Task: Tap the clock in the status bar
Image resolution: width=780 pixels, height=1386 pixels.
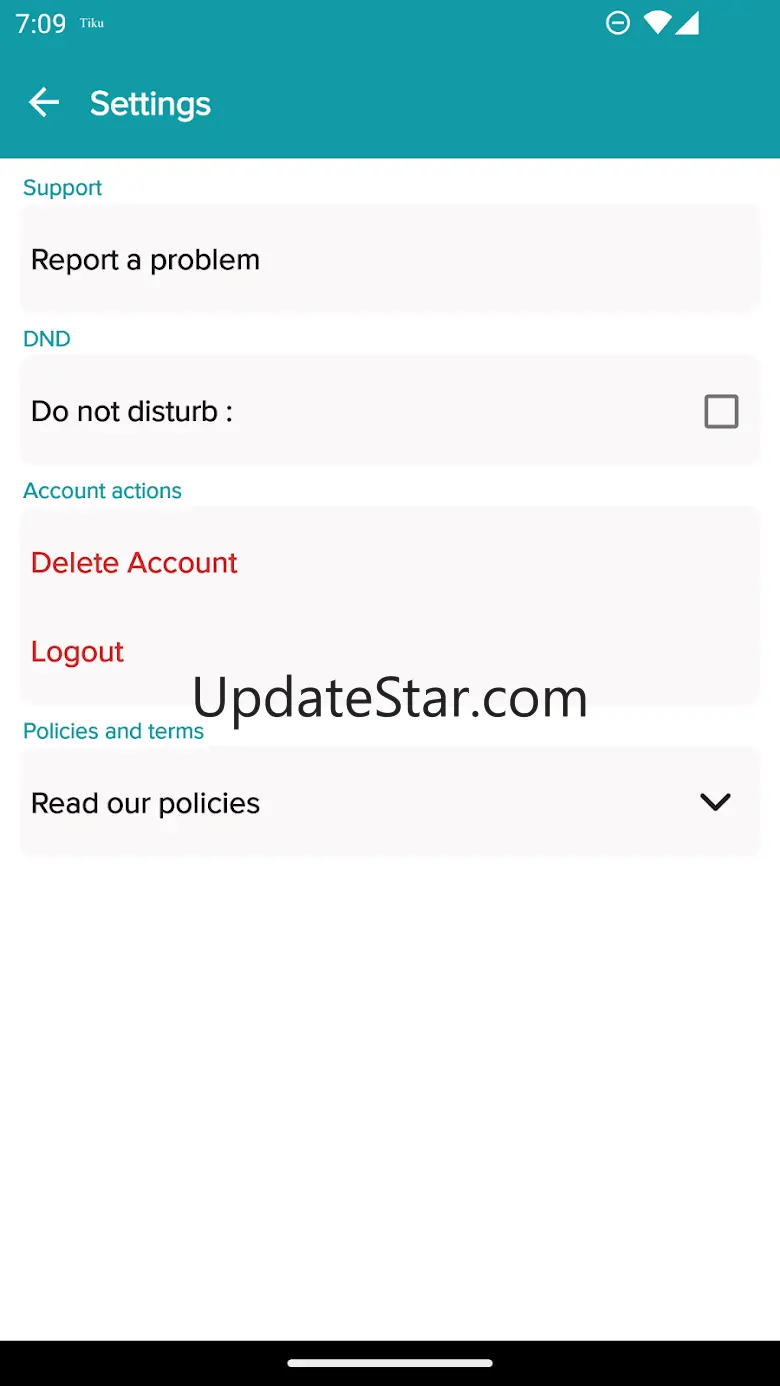Action: [x=40, y=23]
